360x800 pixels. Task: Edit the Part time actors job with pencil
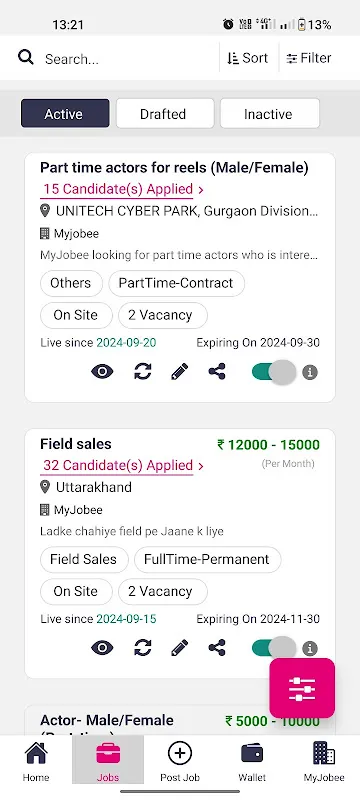click(179, 372)
